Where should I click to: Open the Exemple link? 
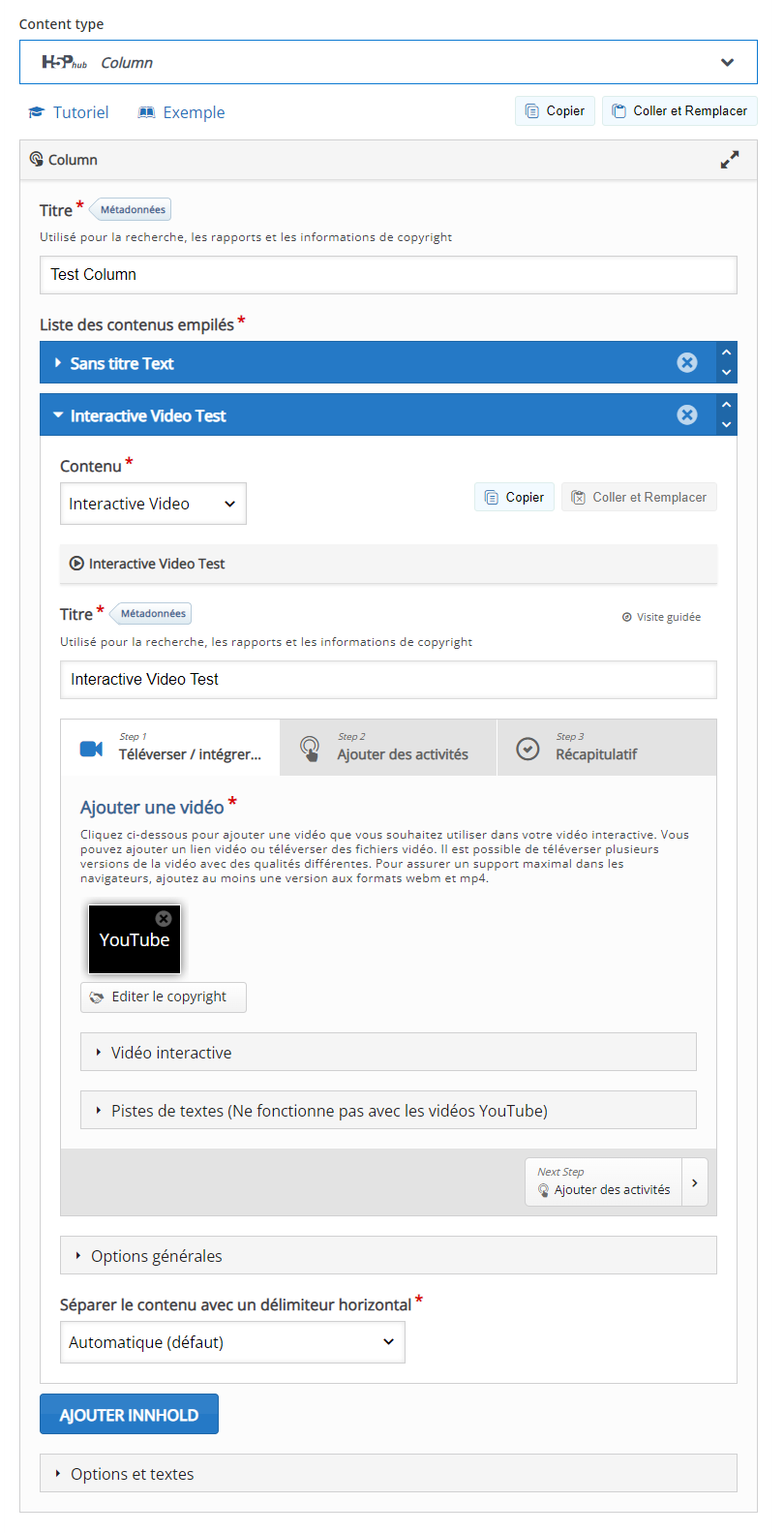coord(181,112)
